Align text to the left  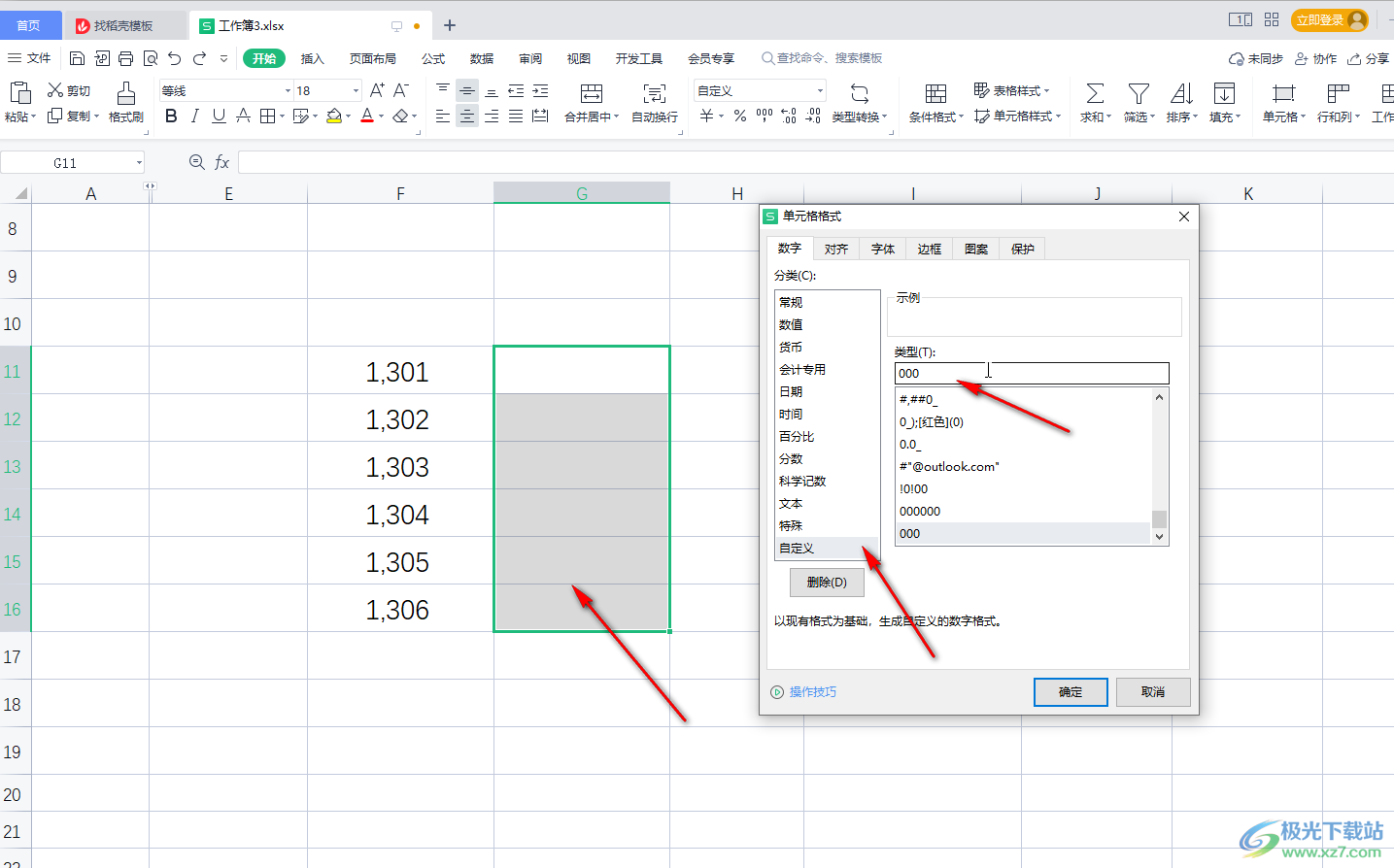pos(443,117)
